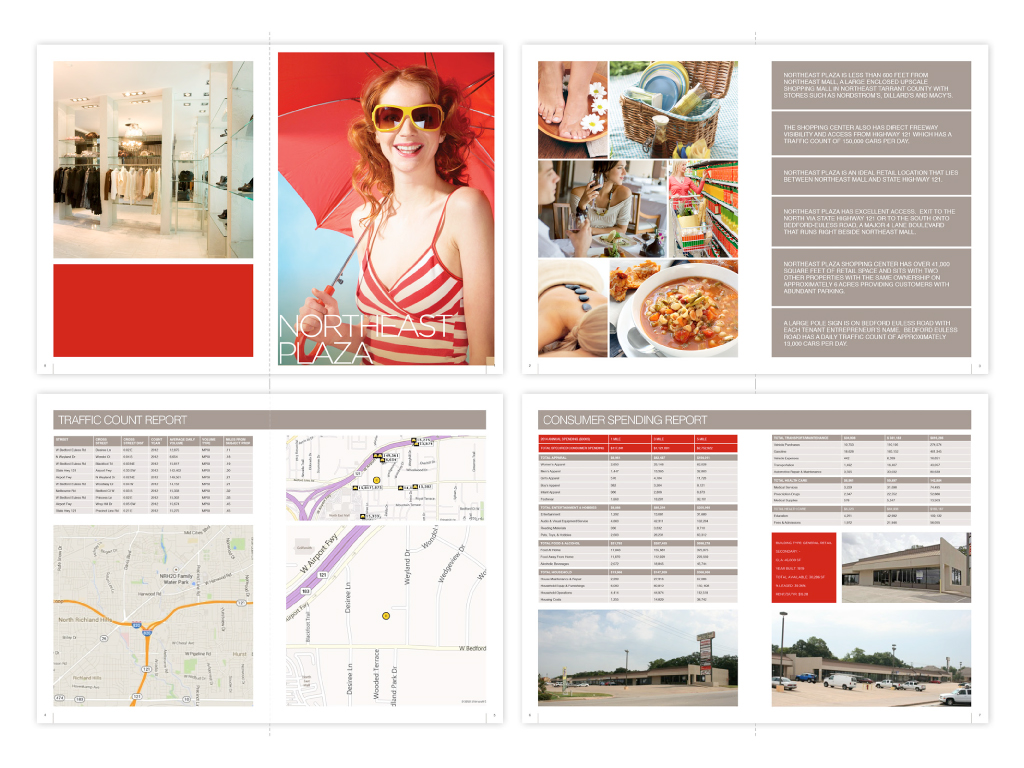Click the paragraph about Northeast Mall and Nordstrom's
Viewport: 1024px width, 768px height.
point(871,85)
